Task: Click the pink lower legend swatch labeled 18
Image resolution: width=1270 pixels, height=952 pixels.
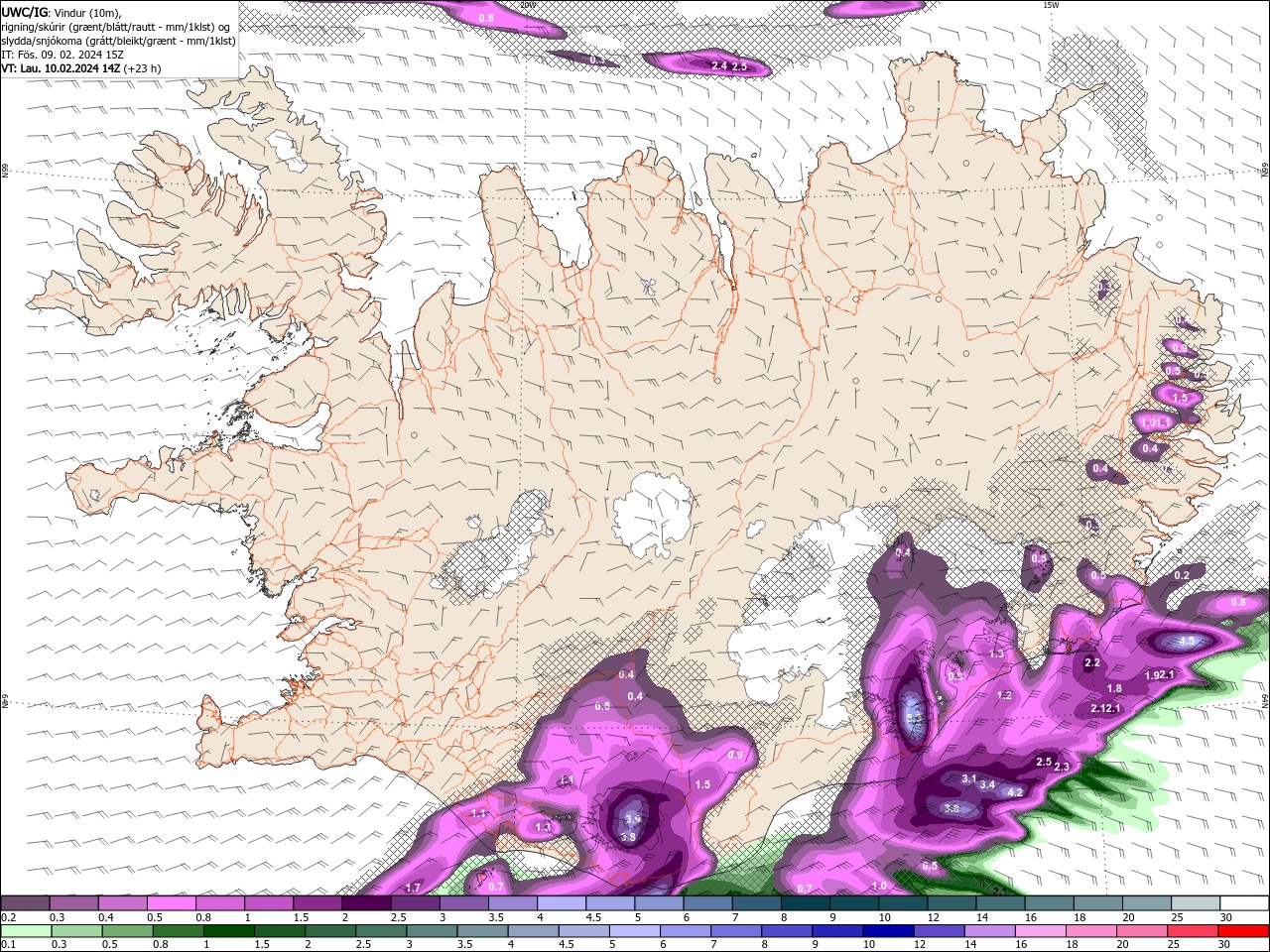Action: 1090,931
